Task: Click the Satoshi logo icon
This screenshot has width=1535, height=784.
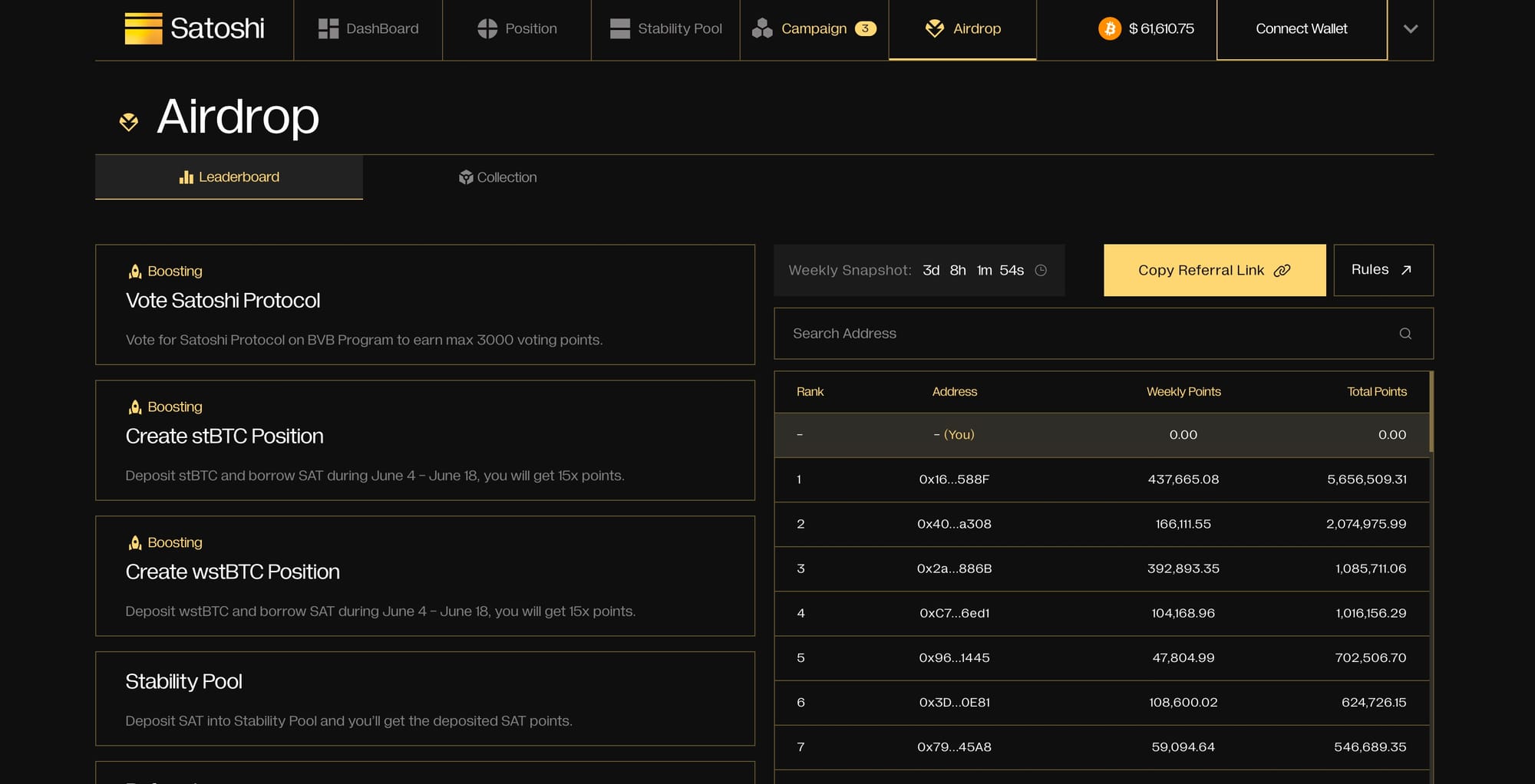Action: point(144,28)
